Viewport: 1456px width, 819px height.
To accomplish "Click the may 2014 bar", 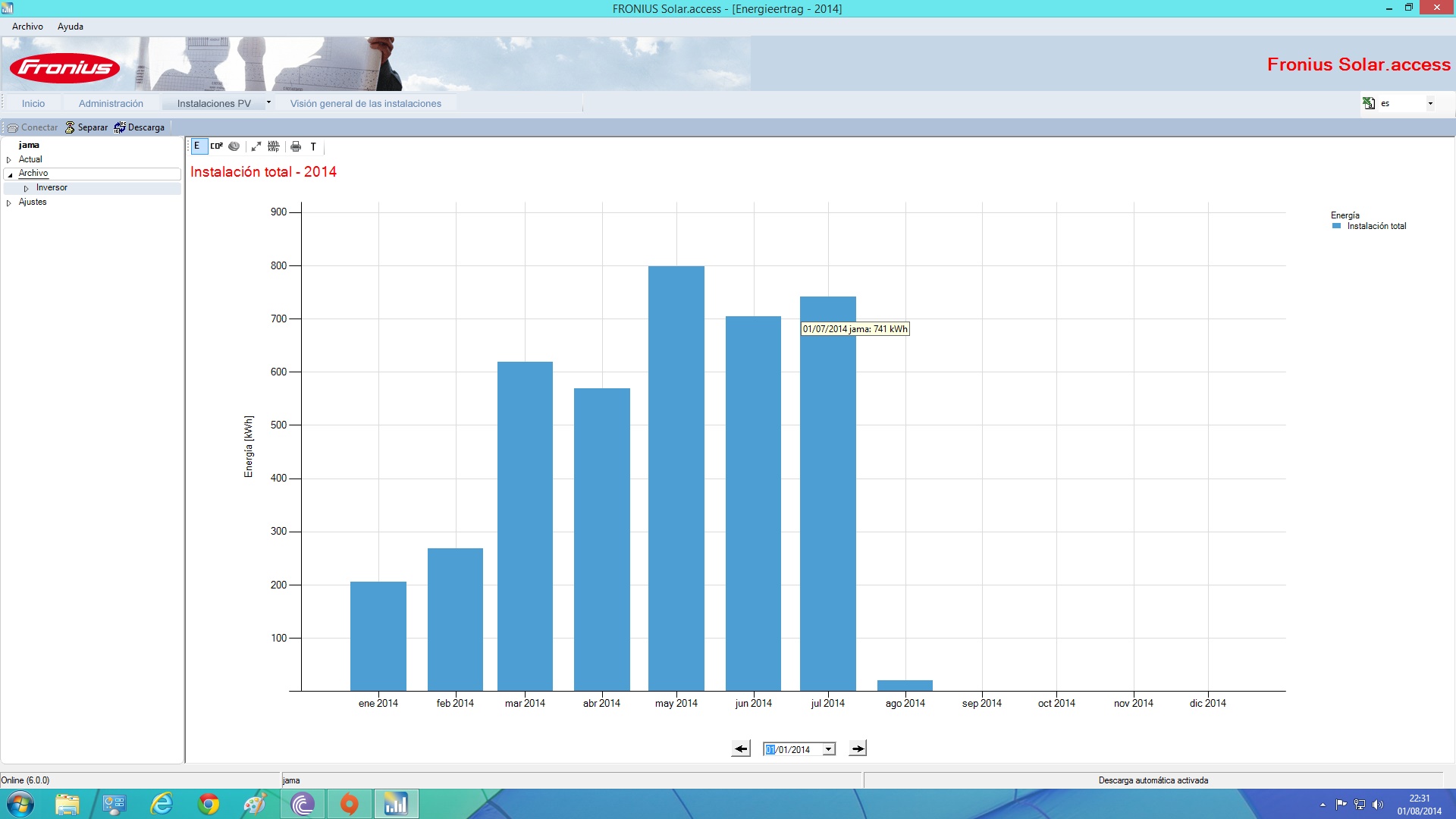I will click(x=676, y=479).
